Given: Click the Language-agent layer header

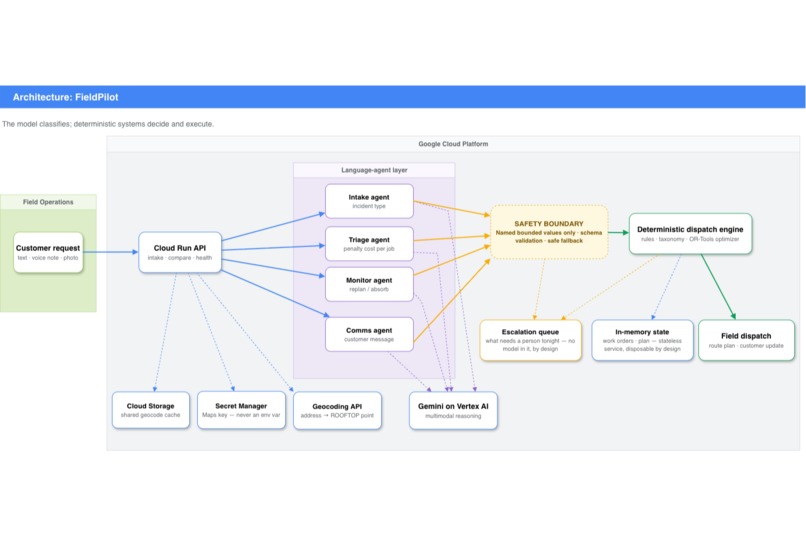Looking at the screenshot, I should click(374, 170).
